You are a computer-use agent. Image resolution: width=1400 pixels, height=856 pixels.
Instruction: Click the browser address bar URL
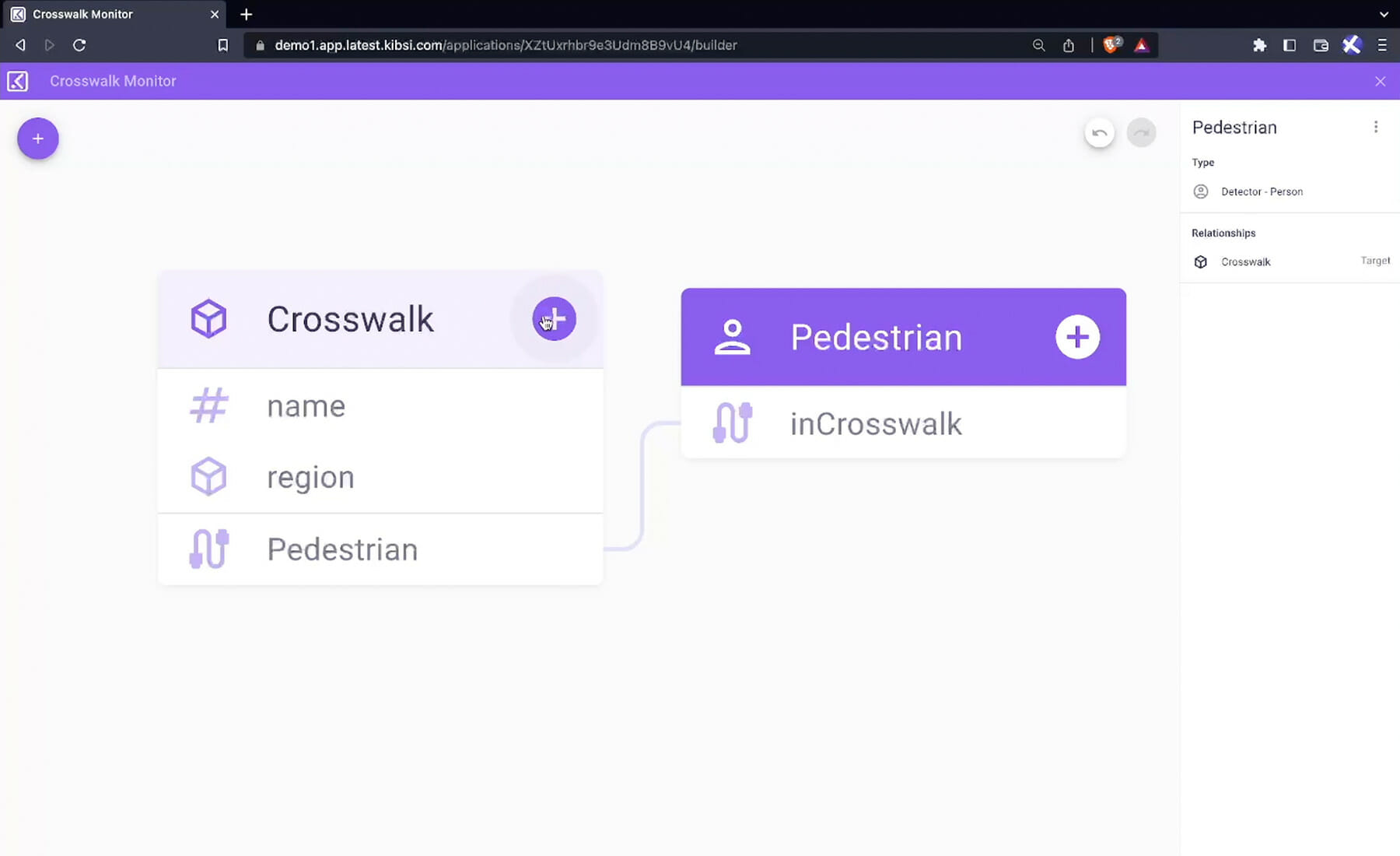pos(506,45)
